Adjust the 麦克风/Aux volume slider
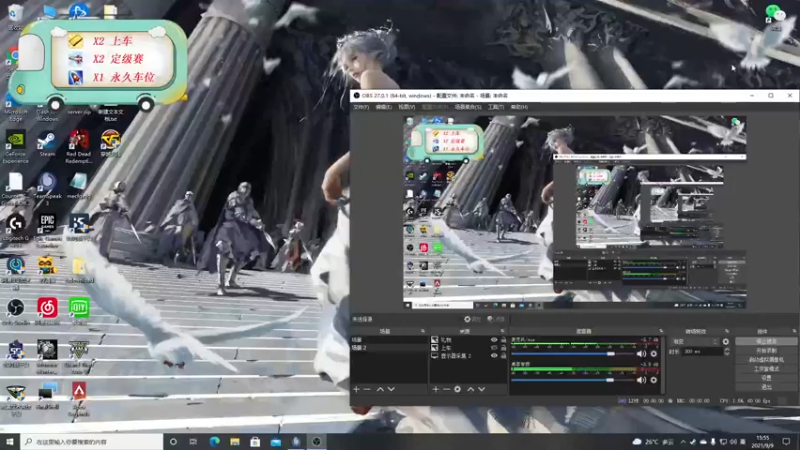This screenshot has height=450, width=800. coord(571,354)
